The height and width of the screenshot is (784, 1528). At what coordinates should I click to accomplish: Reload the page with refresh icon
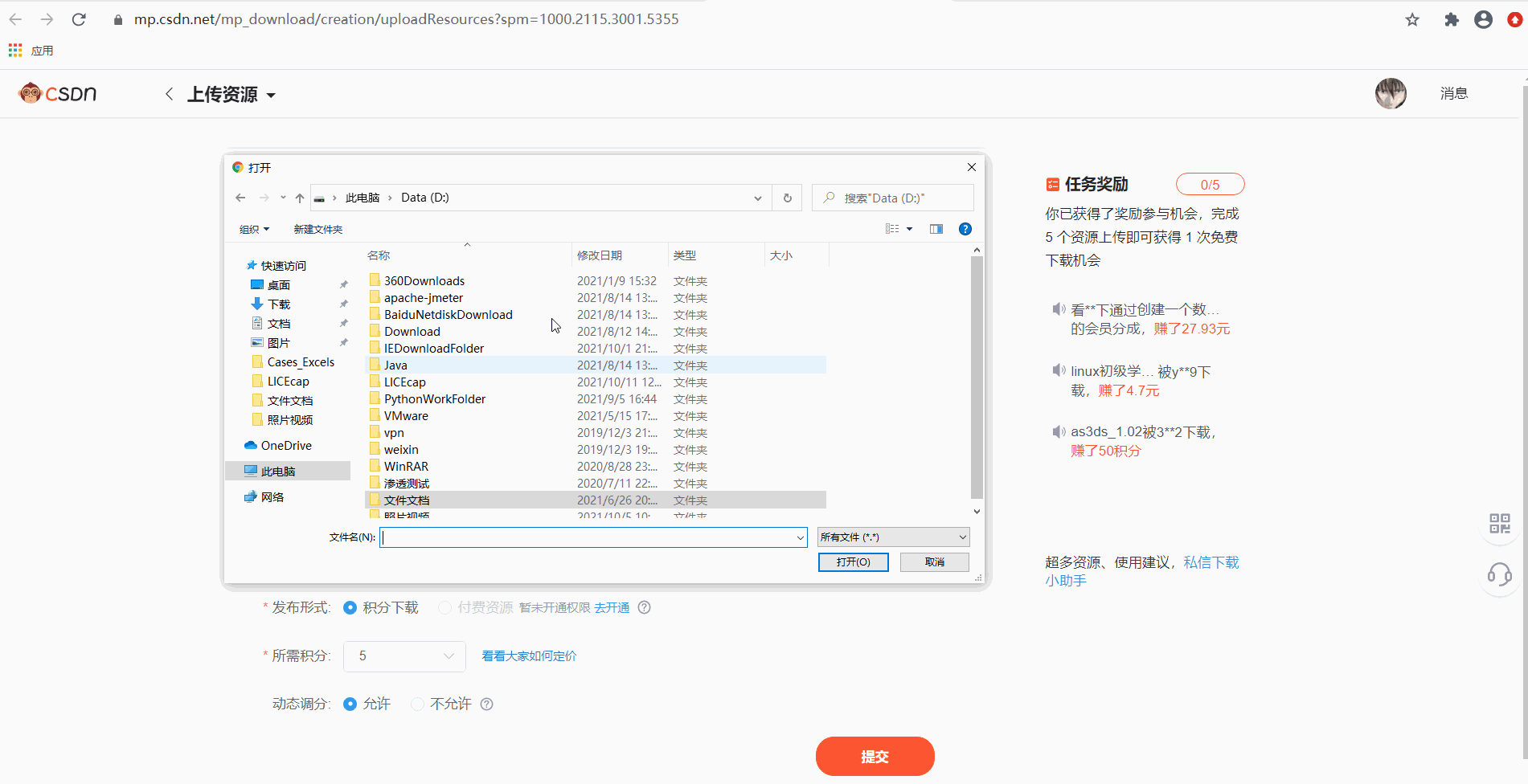[x=79, y=19]
